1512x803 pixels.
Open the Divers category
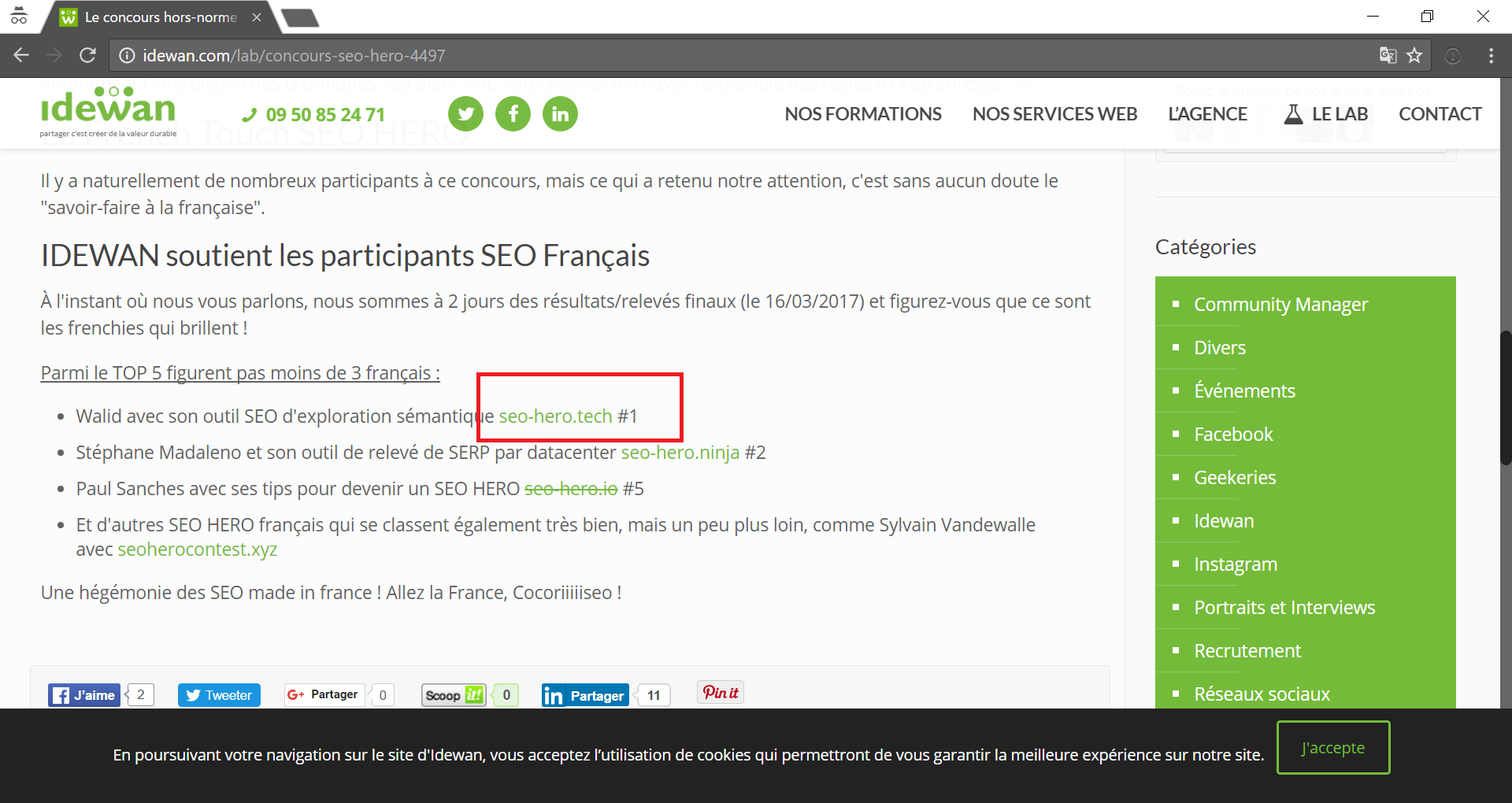click(1220, 347)
